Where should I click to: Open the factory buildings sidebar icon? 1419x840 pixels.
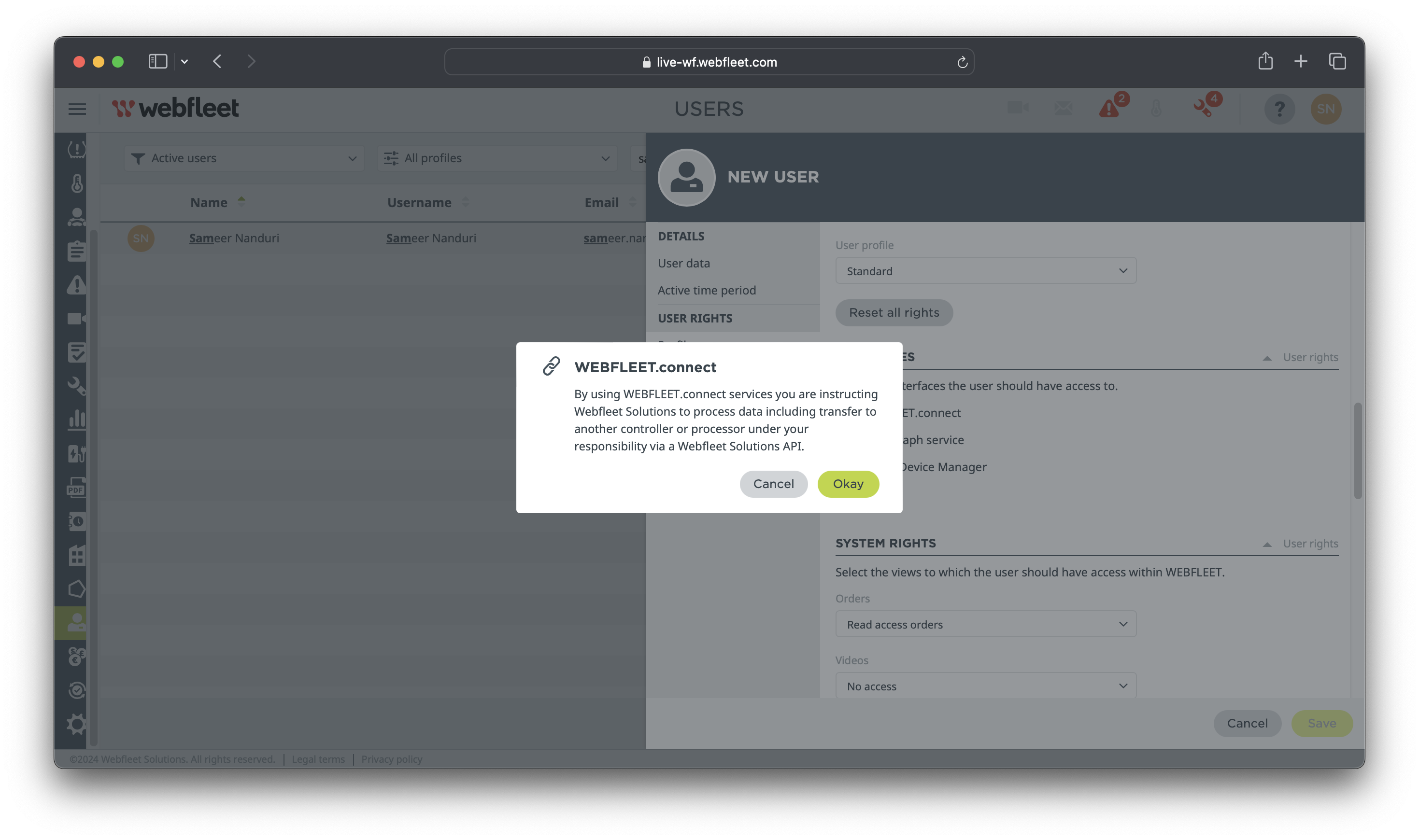click(77, 555)
